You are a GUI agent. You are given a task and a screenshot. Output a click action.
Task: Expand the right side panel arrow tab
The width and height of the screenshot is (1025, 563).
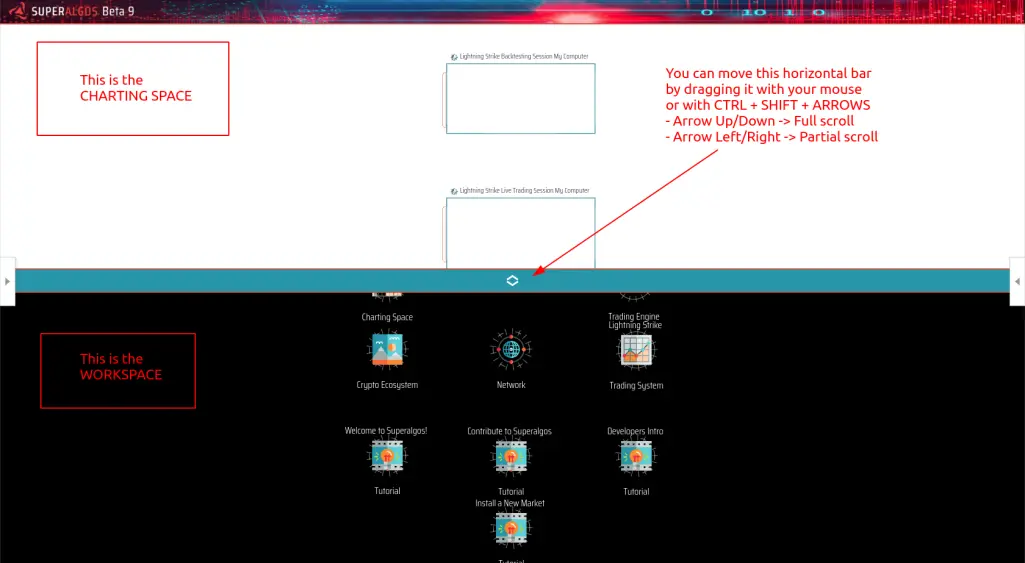point(1017,281)
